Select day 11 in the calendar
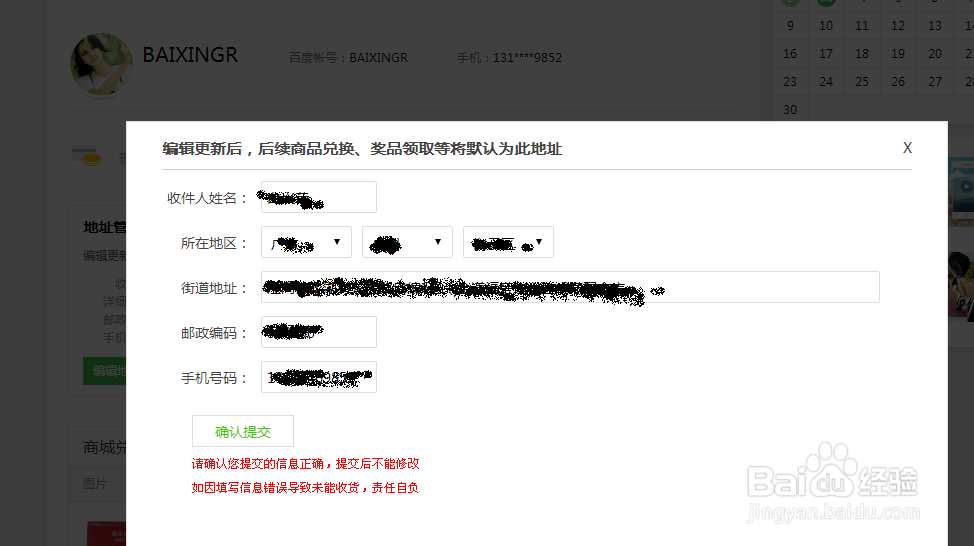974x546 pixels. pyautogui.click(x=862, y=25)
